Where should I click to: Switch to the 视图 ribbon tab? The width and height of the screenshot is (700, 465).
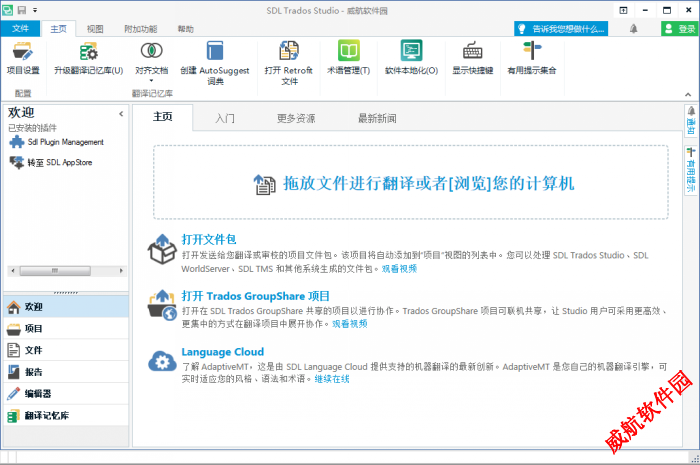coord(95,29)
